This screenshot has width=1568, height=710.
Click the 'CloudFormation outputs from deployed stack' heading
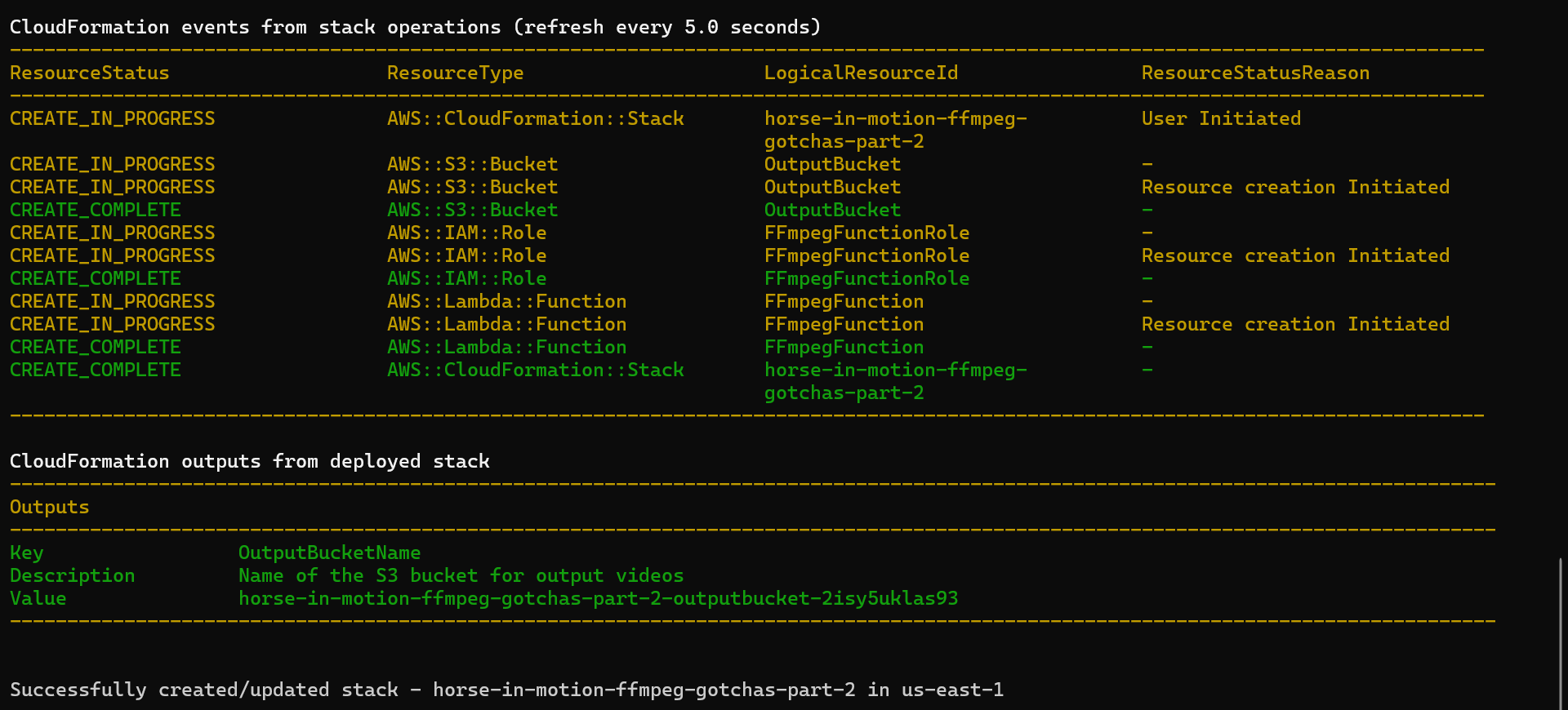point(249,462)
